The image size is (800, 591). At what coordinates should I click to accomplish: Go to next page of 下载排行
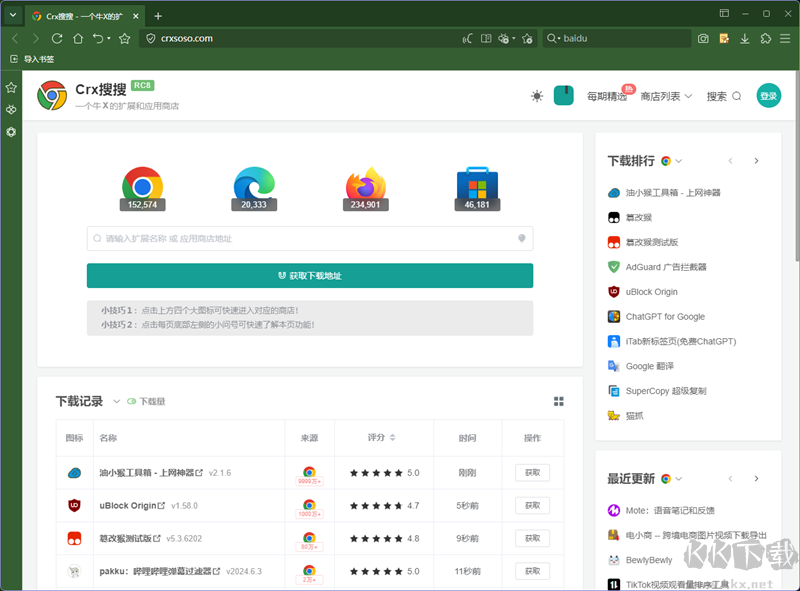[756, 161]
